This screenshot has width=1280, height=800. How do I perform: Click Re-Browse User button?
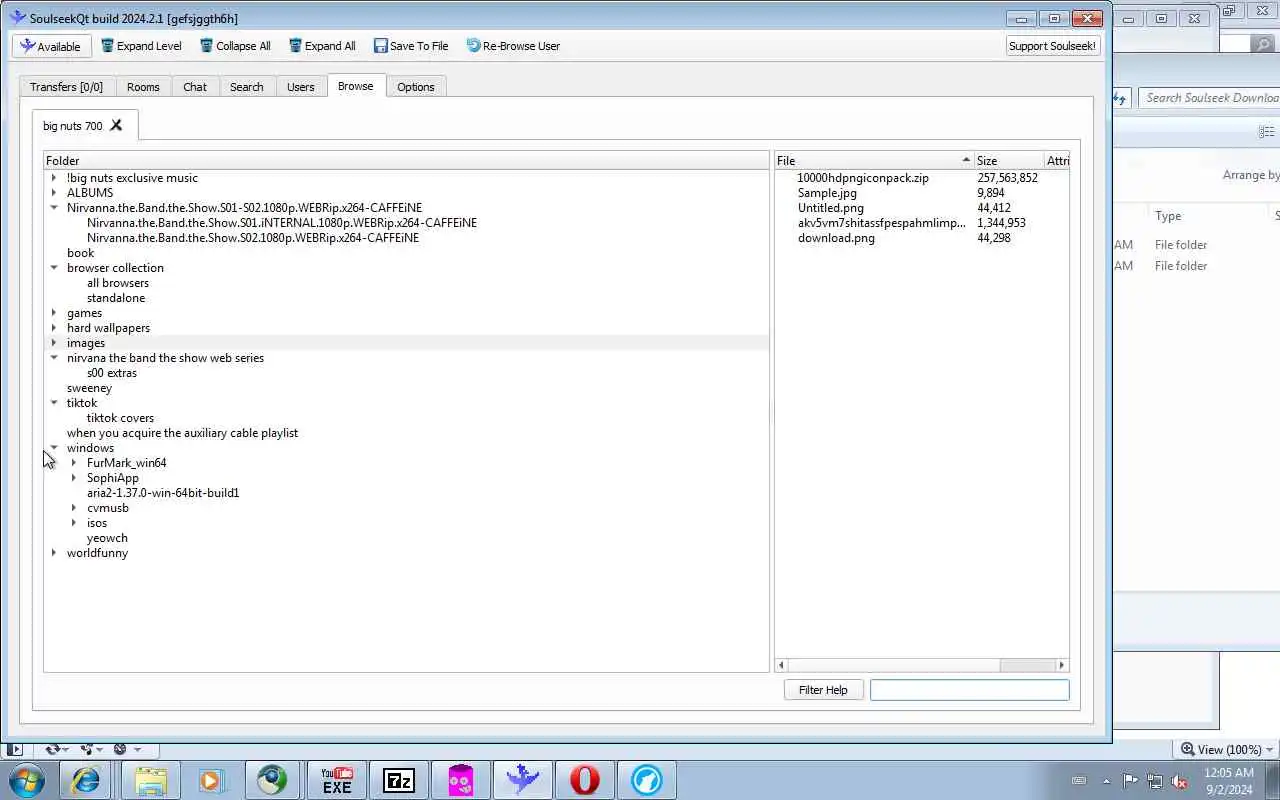click(x=513, y=46)
